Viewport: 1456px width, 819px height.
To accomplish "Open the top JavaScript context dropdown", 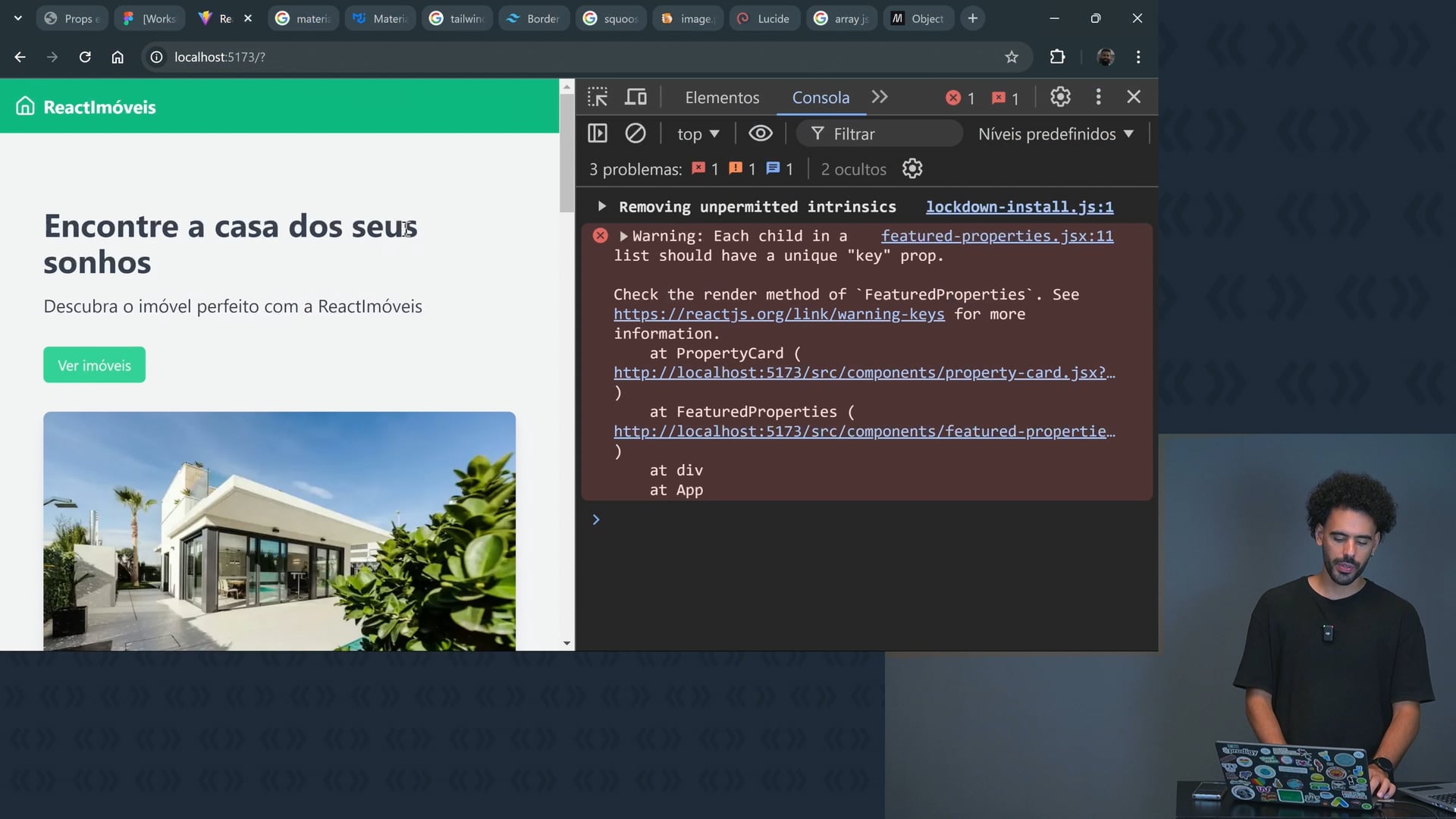I will tap(698, 134).
